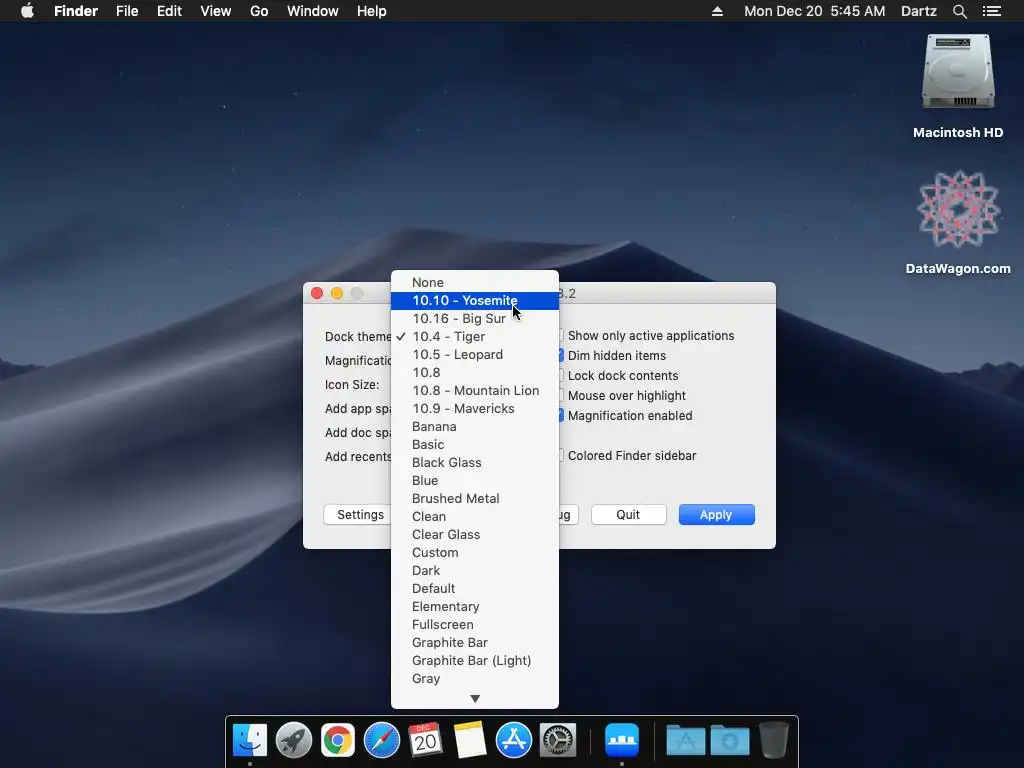Open the Settings button
1024x768 pixels.
[x=358, y=515]
